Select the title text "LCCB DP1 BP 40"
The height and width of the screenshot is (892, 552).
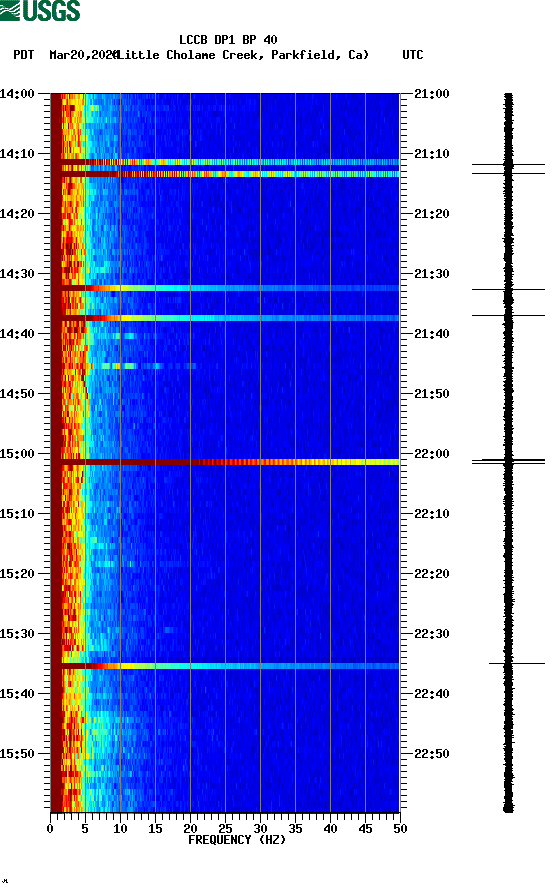coord(228,40)
